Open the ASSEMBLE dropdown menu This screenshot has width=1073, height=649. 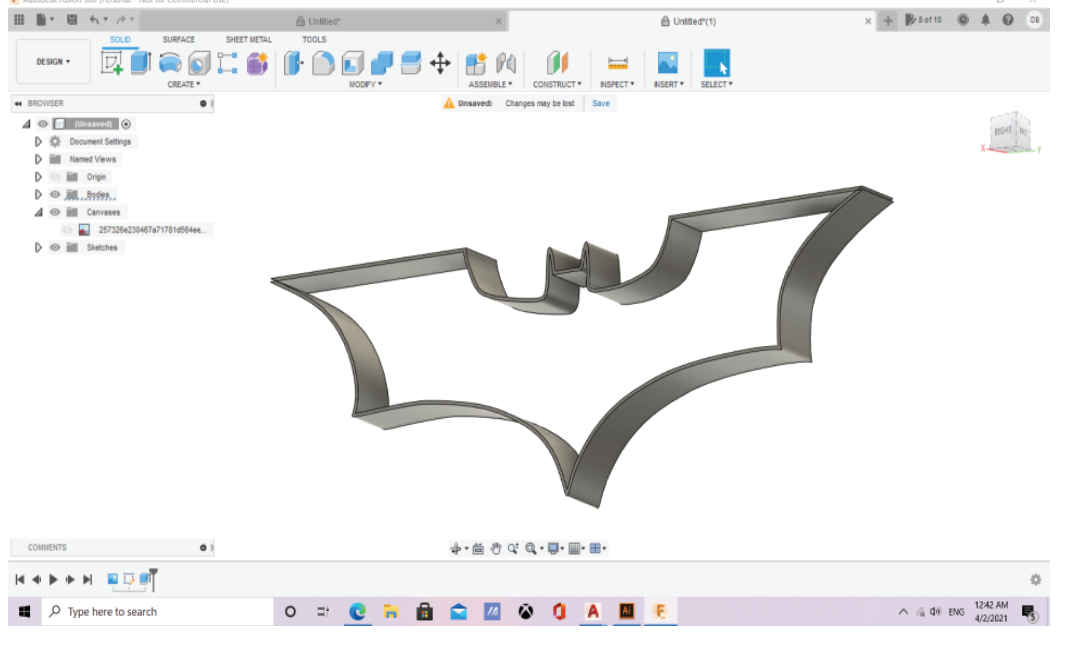click(x=490, y=85)
